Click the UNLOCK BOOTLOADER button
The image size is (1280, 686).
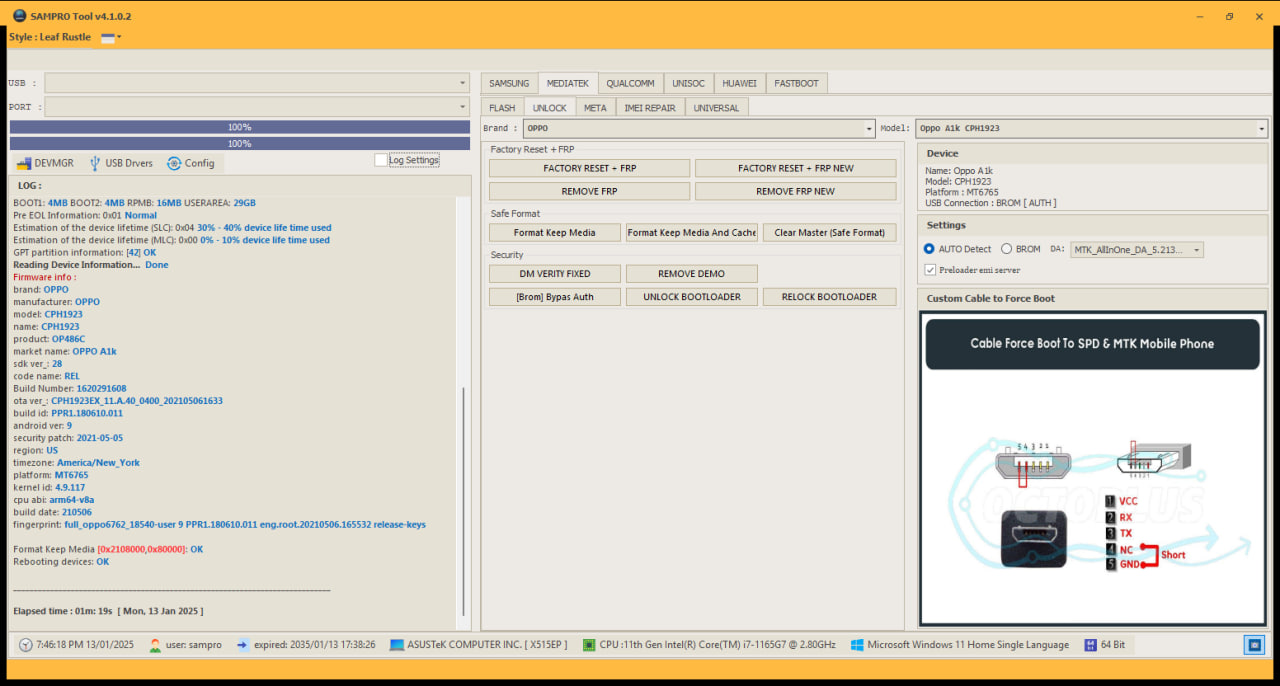[x=692, y=297]
